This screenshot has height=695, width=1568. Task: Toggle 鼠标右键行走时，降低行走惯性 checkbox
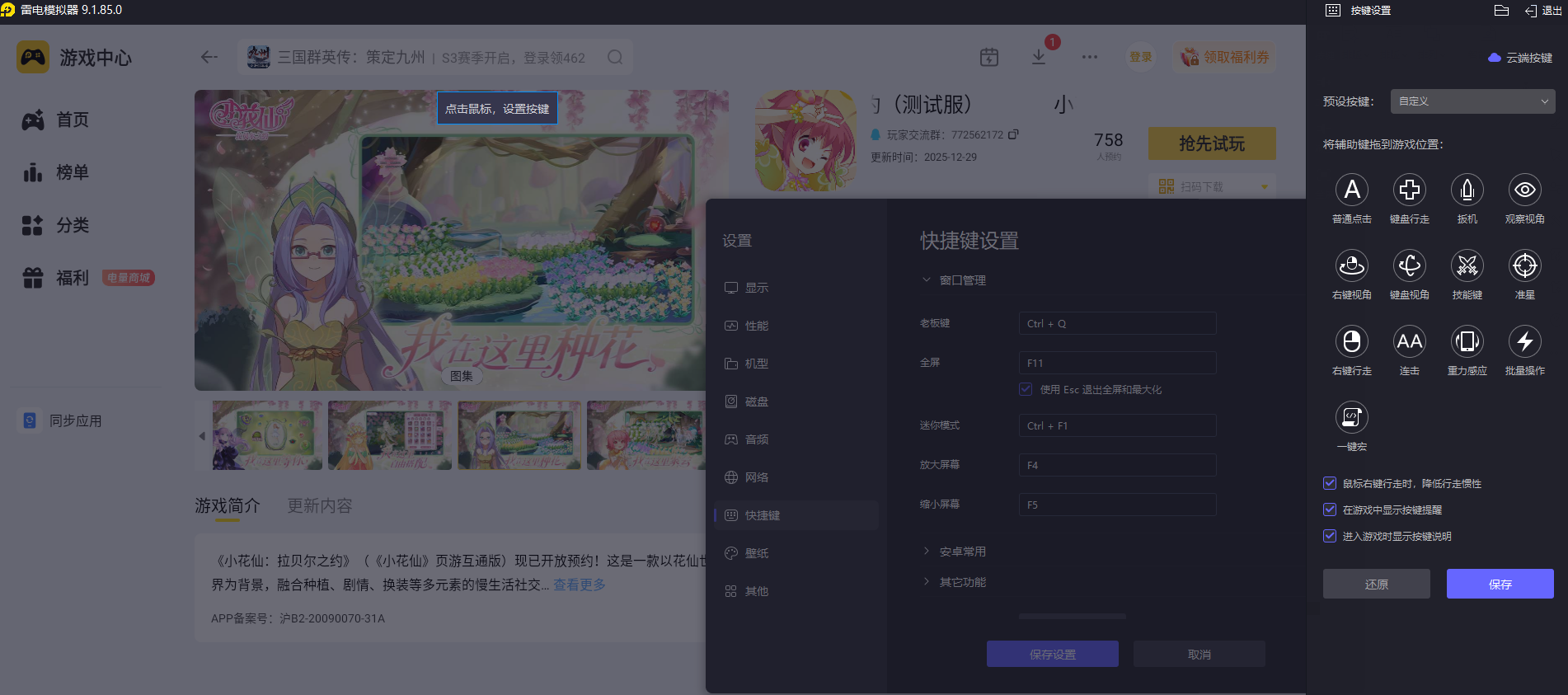(x=1330, y=483)
